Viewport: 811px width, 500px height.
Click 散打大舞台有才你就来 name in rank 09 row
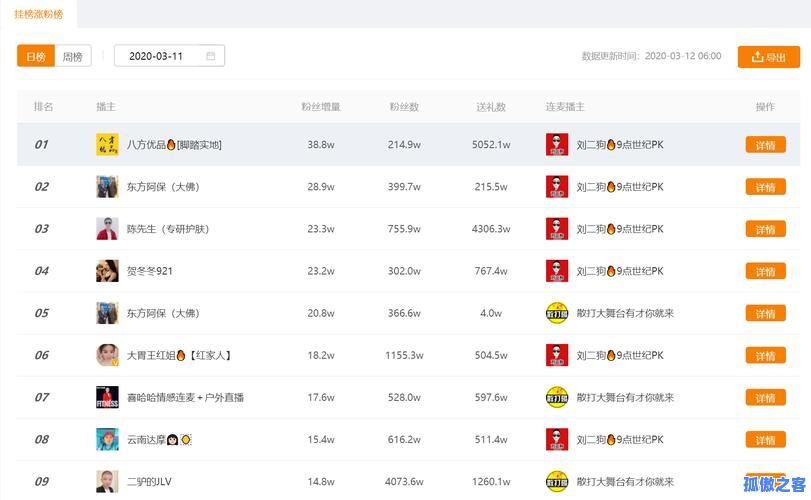coord(625,482)
